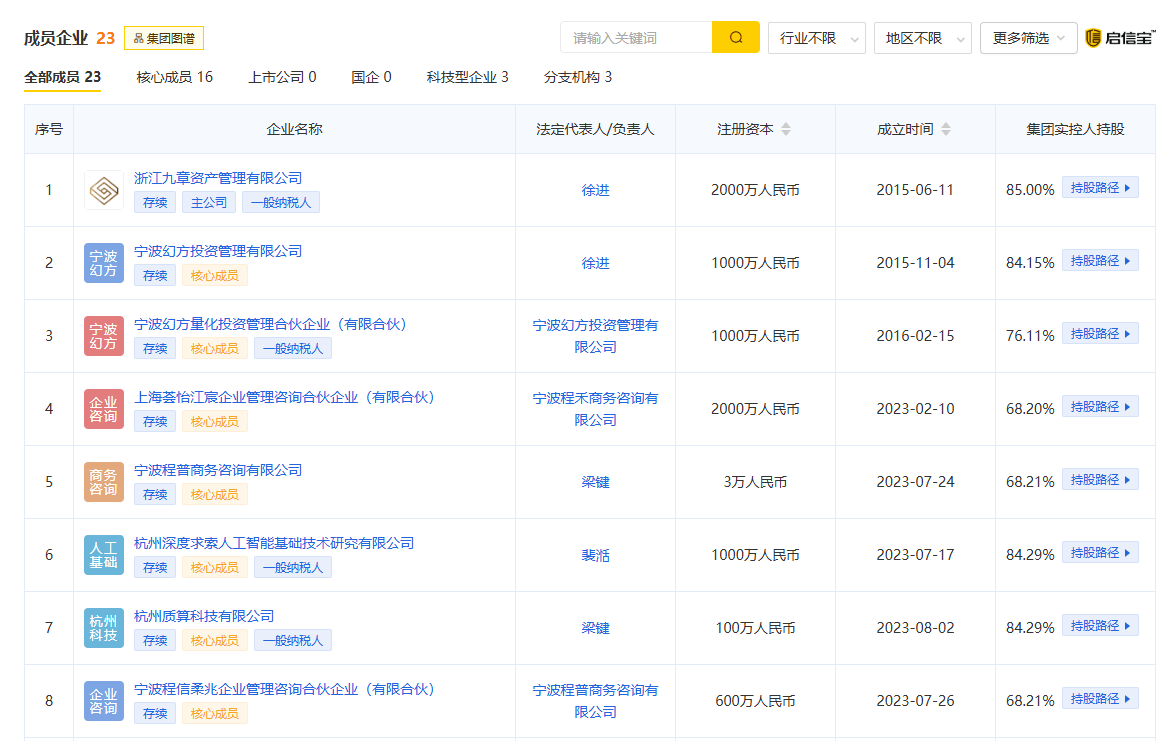1168x741 pixels.
Task: Switch to the 科技型企业 3 tab
Action: point(467,77)
